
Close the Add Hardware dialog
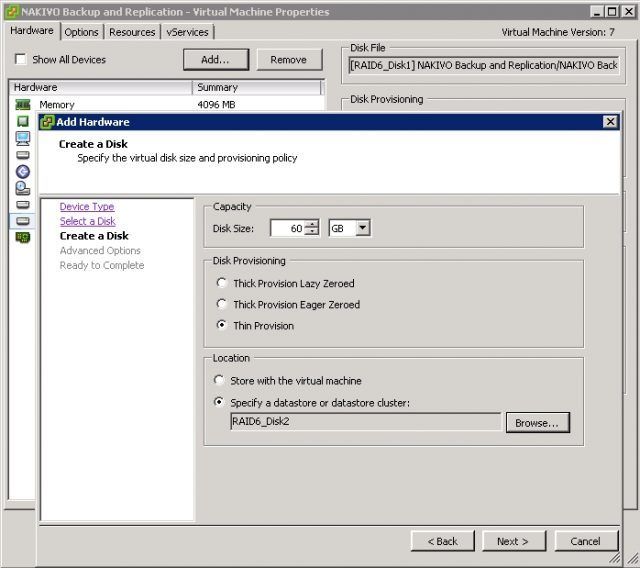point(610,122)
